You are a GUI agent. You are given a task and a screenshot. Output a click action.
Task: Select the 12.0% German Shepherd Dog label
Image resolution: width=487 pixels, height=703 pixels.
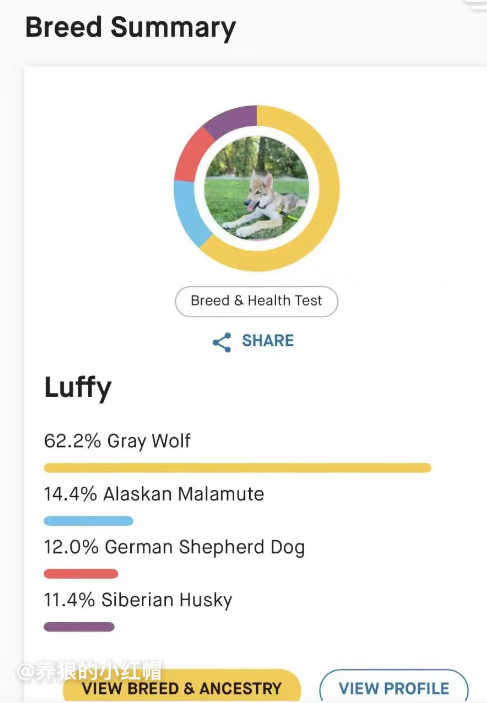174,547
